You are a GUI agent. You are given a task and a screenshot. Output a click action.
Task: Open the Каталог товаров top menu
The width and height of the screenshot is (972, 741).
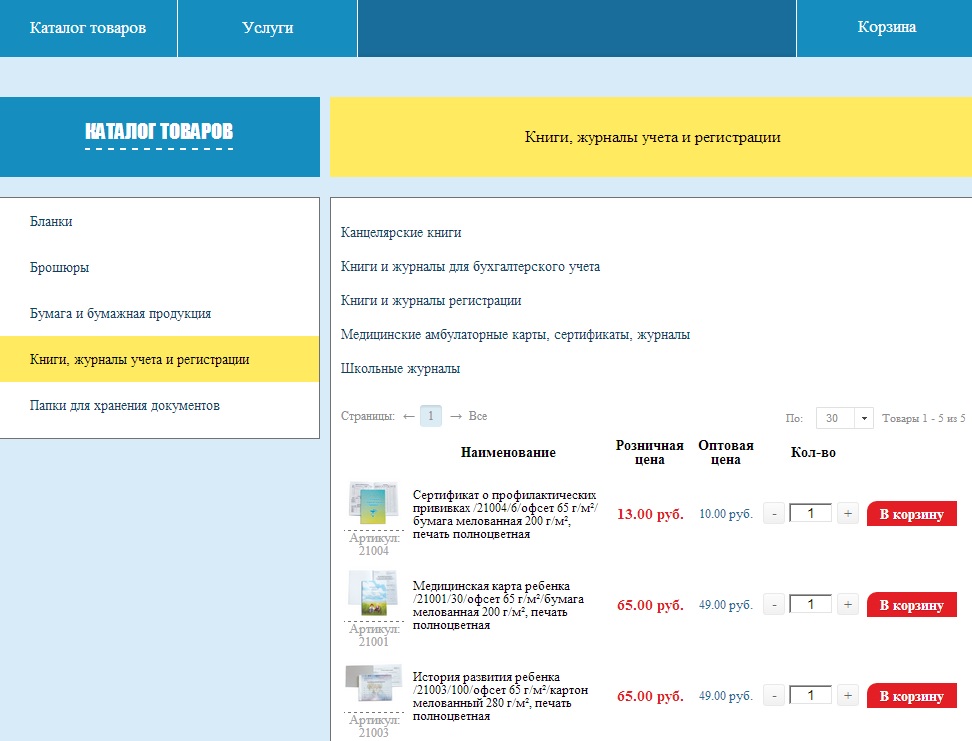[88, 28]
